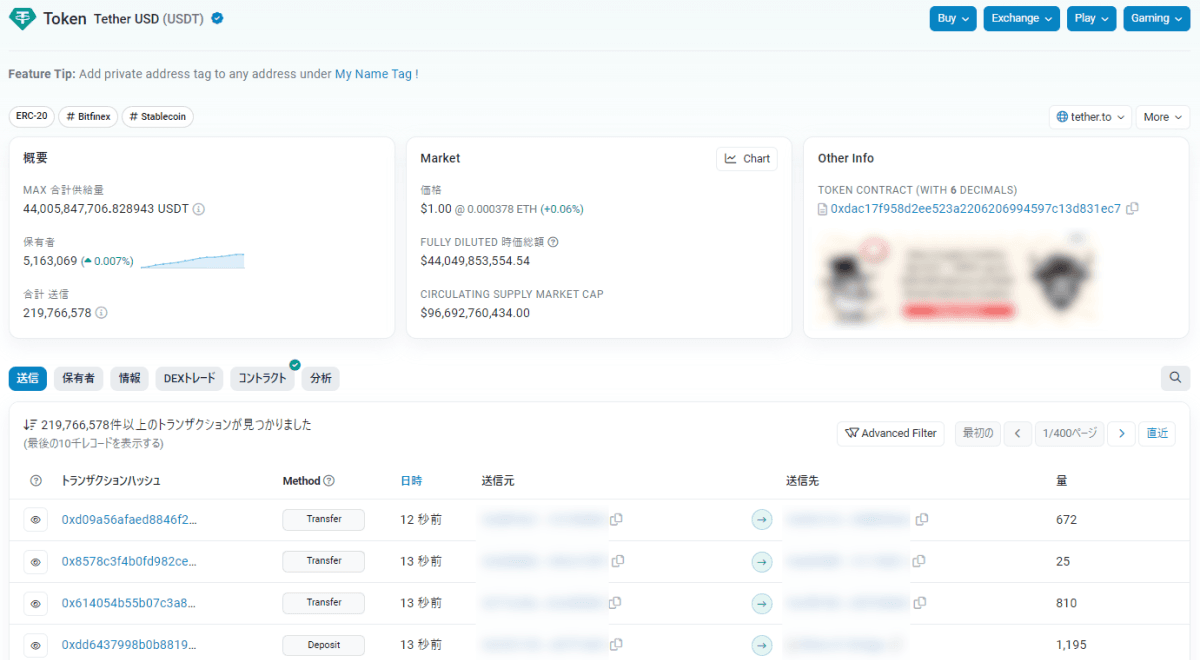
Task: Open contract link 0xdac17f958d2ee523a2206206994597c13d831ec7
Action: pos(976,209)
